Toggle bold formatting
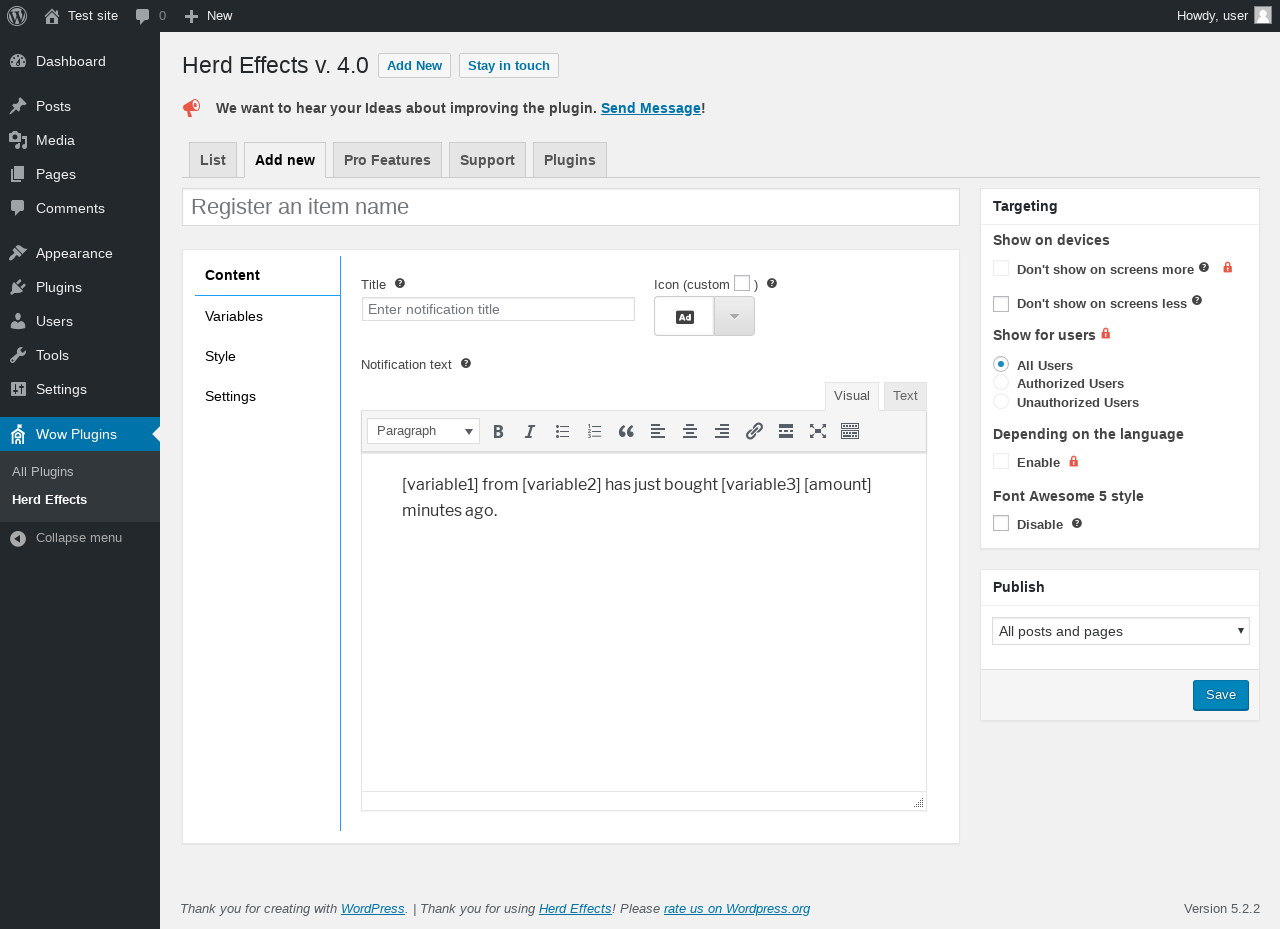 coord(498,431)
